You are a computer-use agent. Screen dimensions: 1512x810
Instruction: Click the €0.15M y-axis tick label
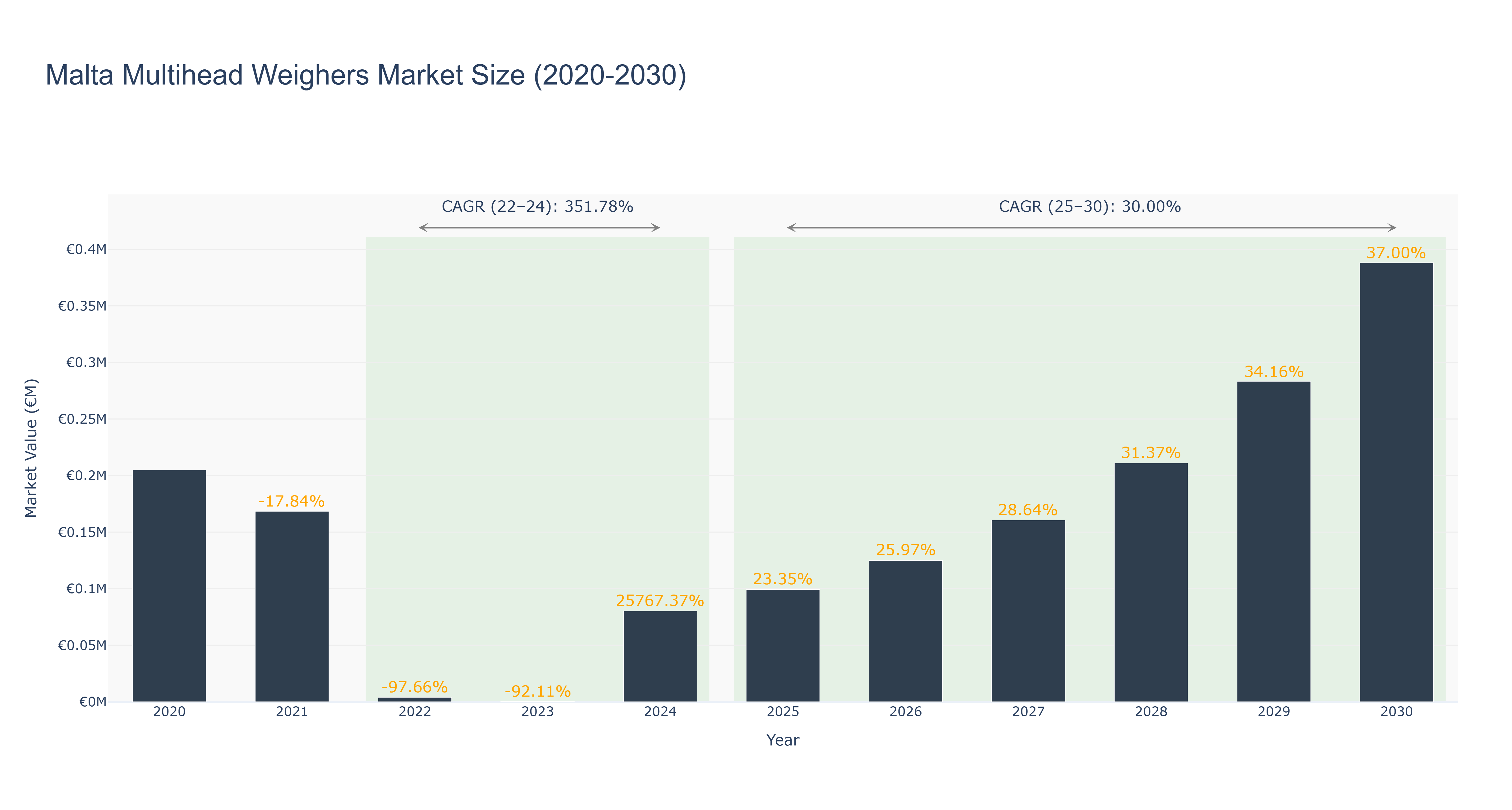point(82,532)
